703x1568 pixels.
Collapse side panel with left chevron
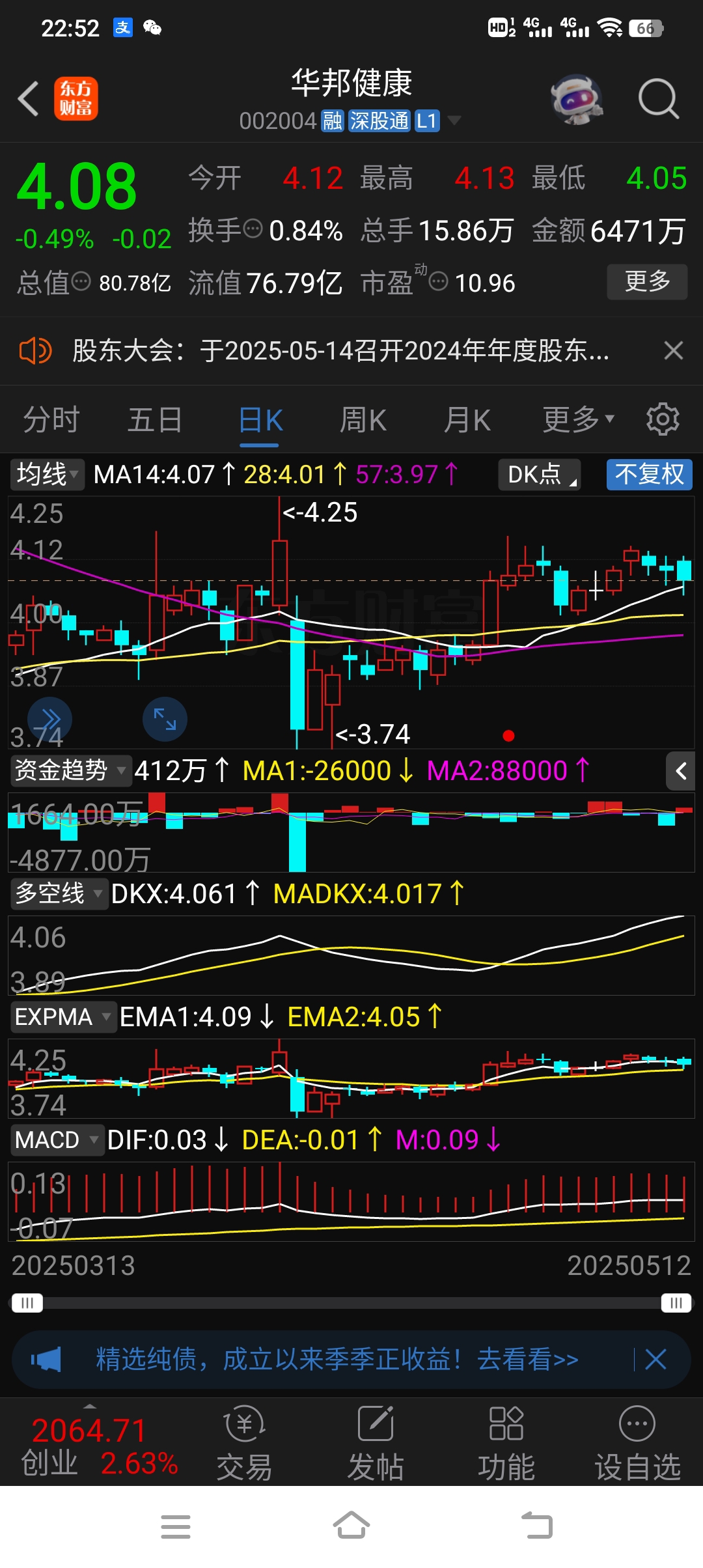(x=681, y=771)
